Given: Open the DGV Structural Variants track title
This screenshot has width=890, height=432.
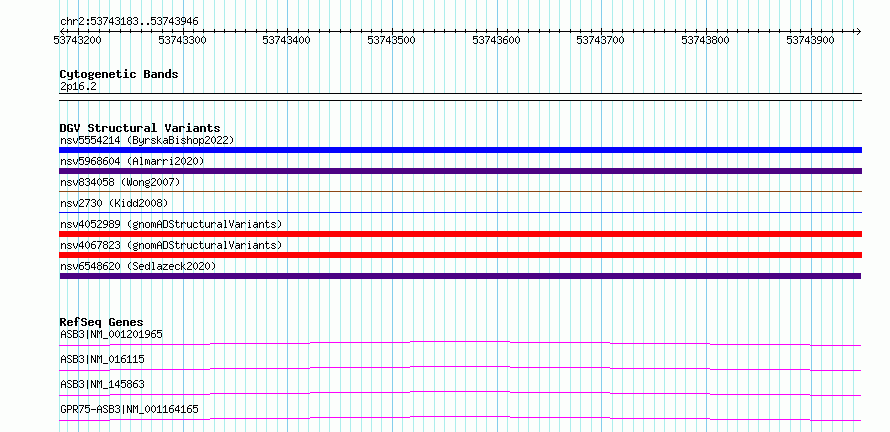Looking at the screenshot, I should [140, 128].
